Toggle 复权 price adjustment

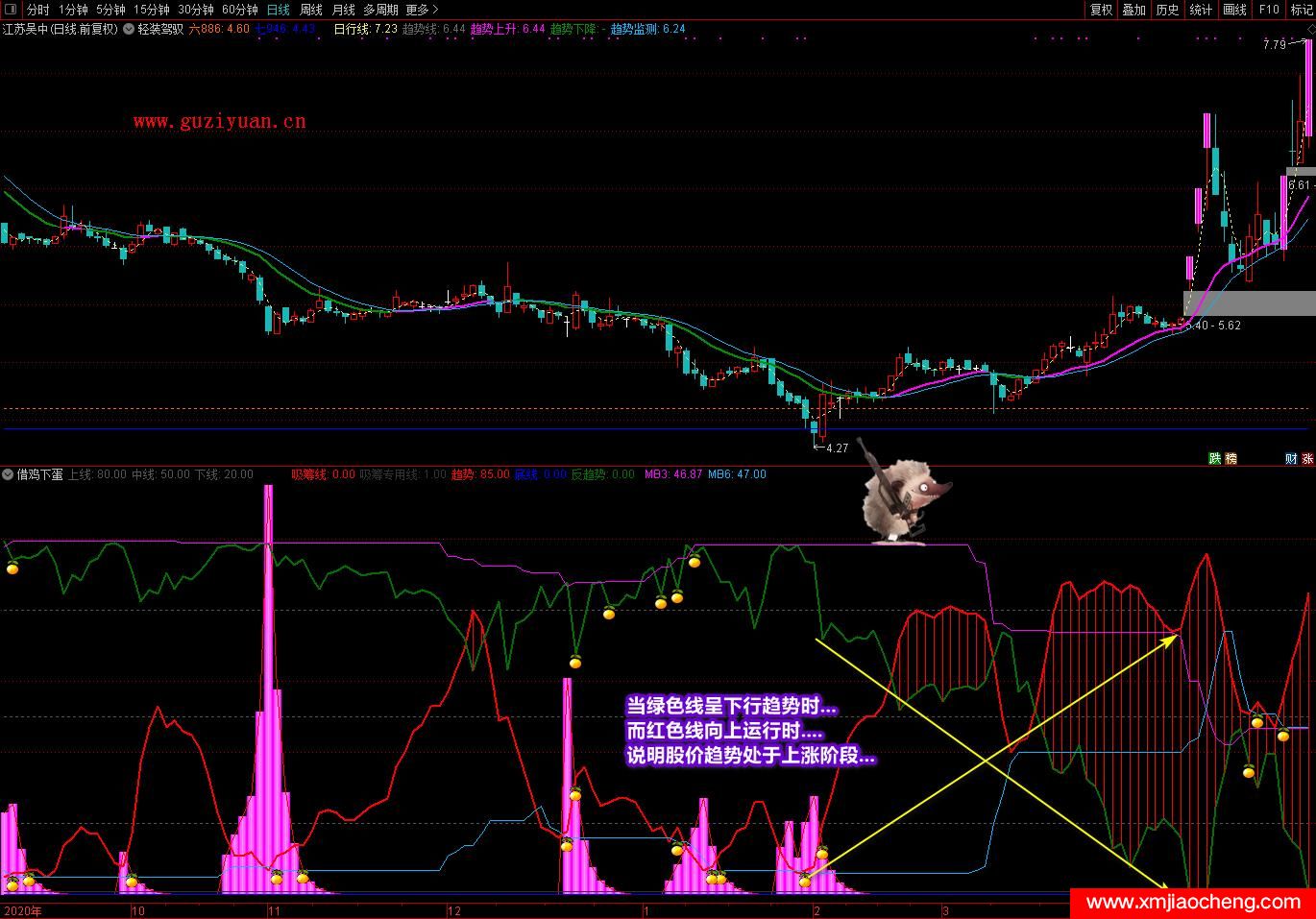(1101, 10)
